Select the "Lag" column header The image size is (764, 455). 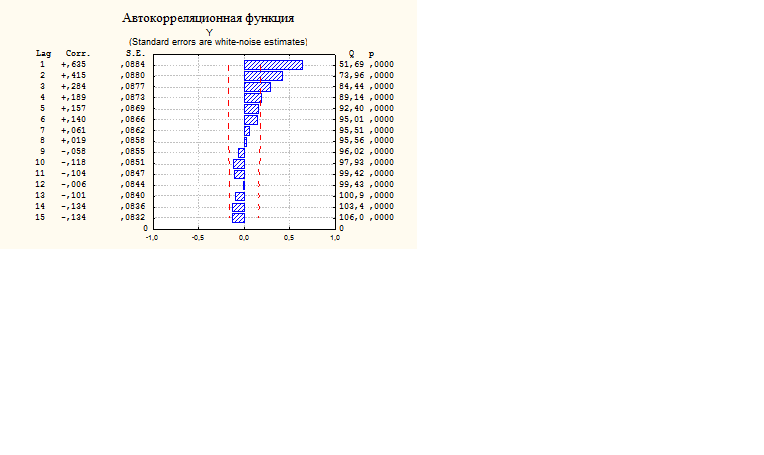point(43,54)
